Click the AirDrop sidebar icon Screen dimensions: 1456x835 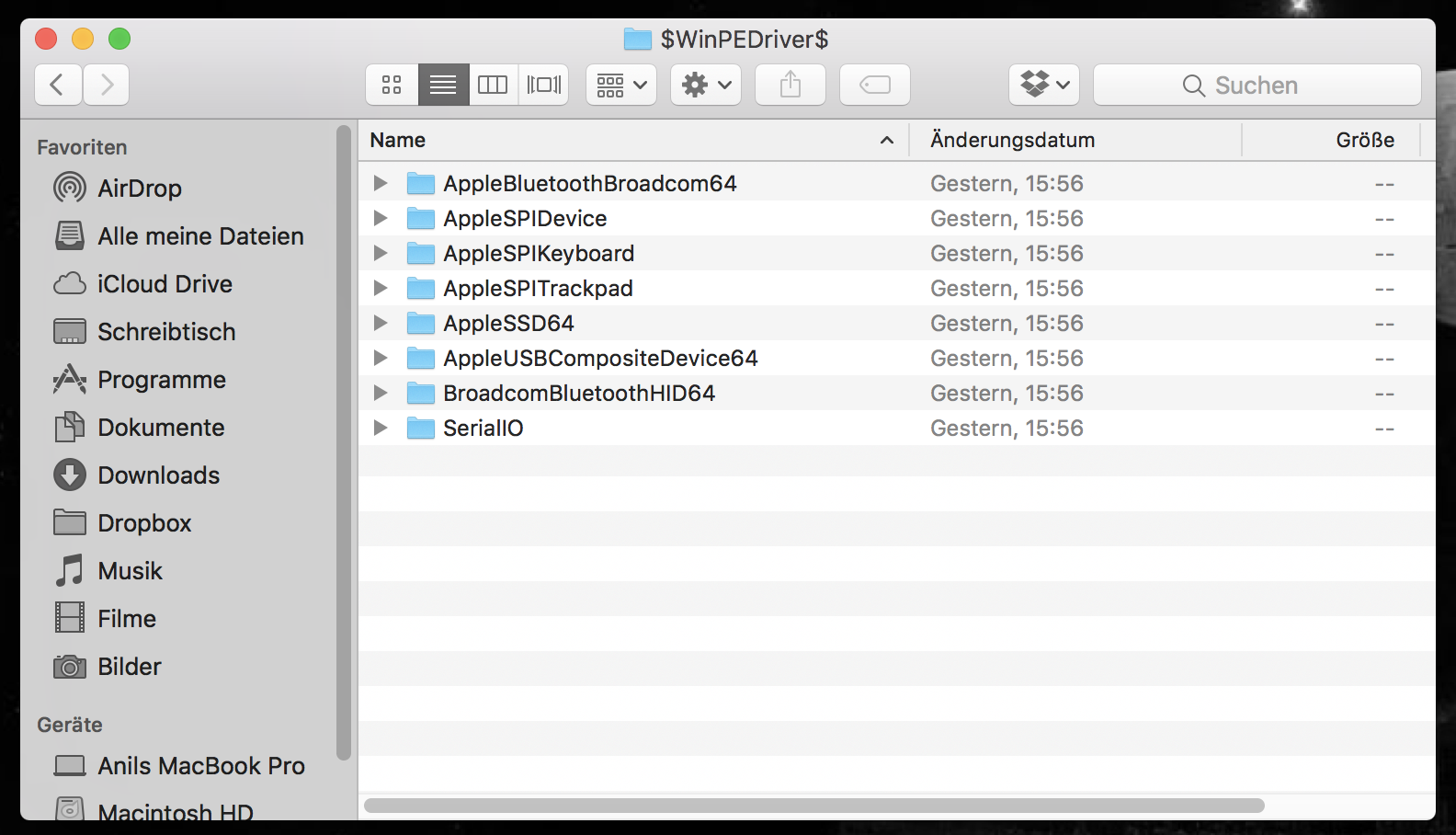pyautogui.click(x=70, y=188)
